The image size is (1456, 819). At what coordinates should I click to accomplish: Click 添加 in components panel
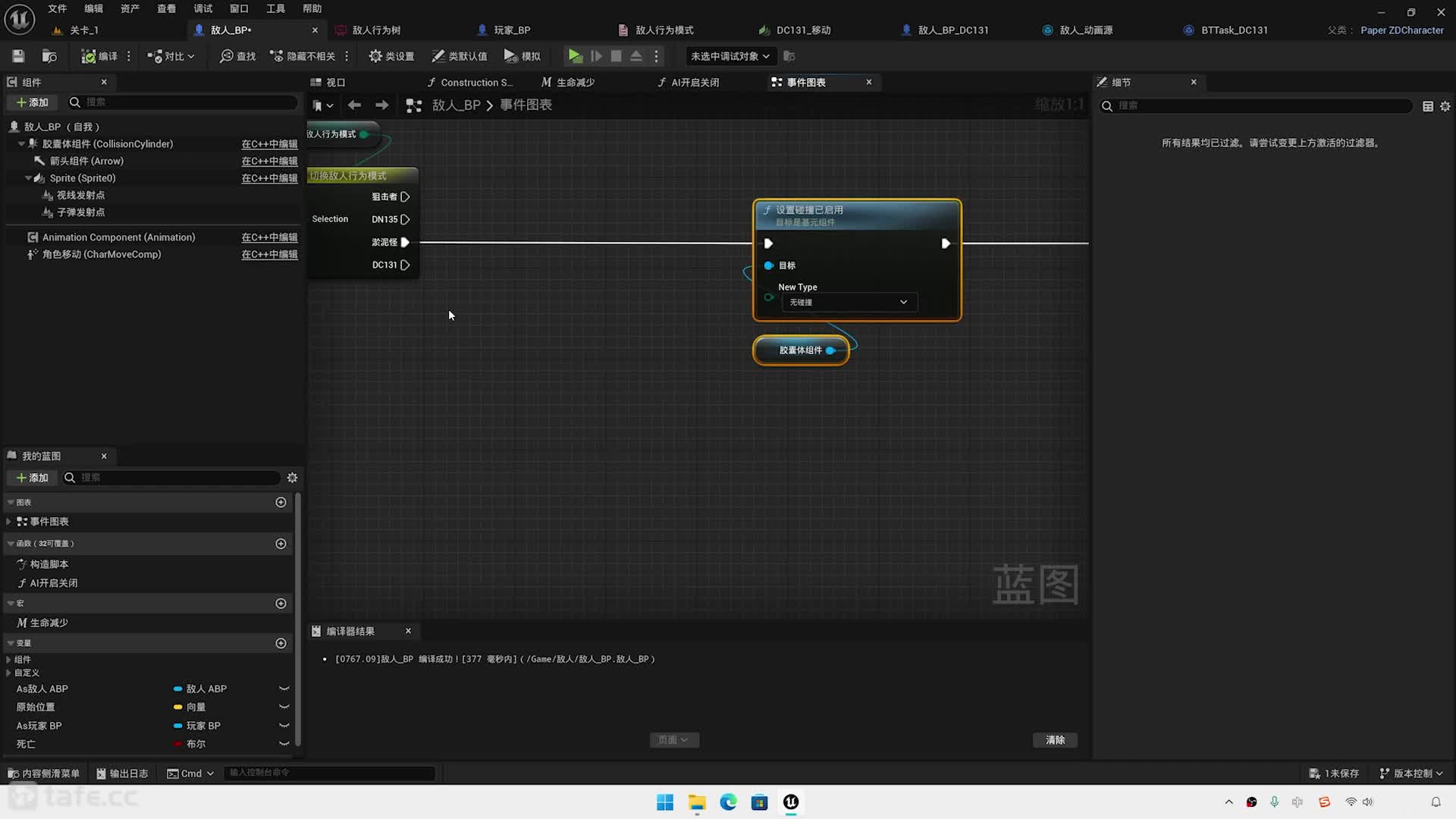pyautogui.click(x=32, y=102)
